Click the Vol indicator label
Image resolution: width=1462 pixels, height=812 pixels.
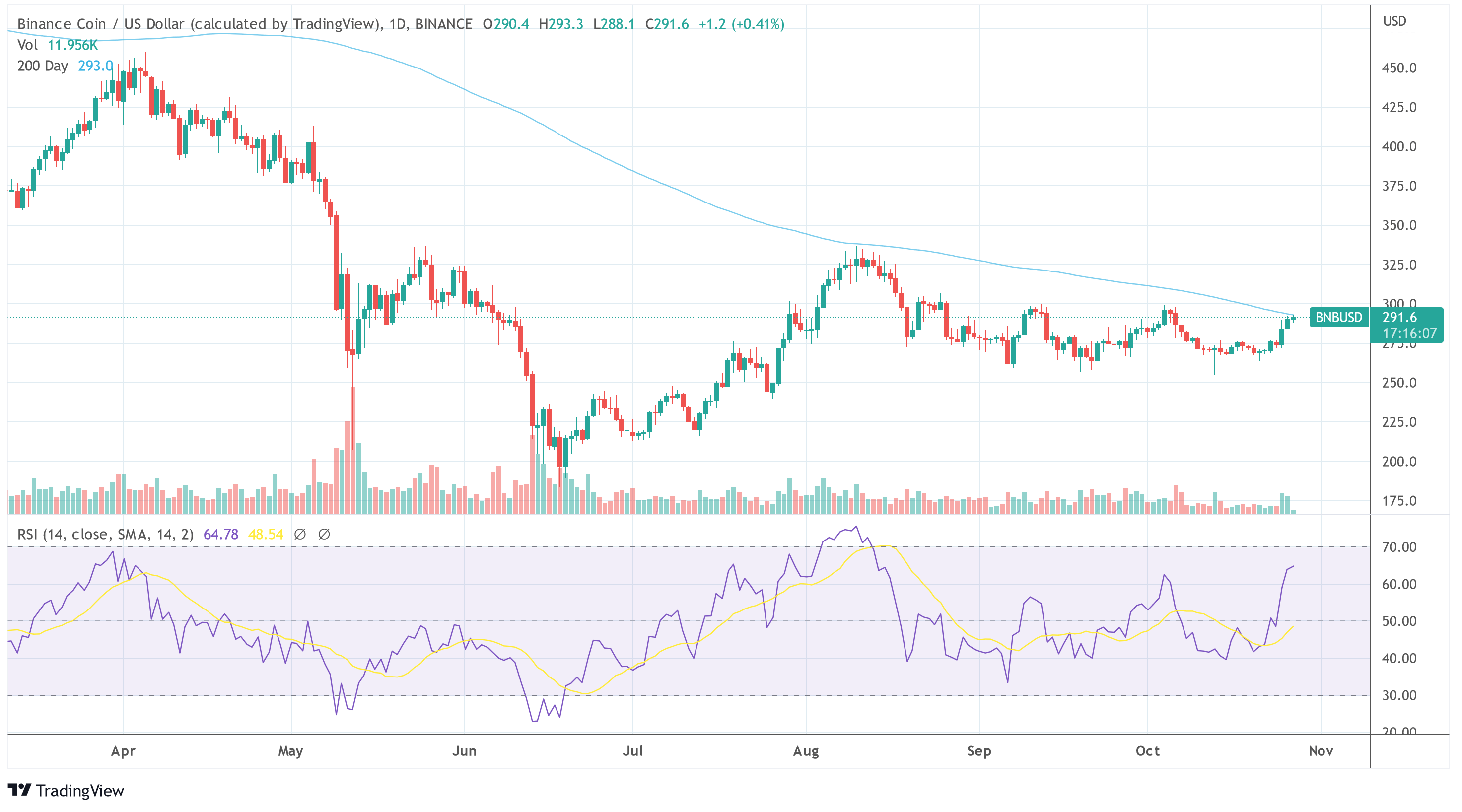coord(27,45)
